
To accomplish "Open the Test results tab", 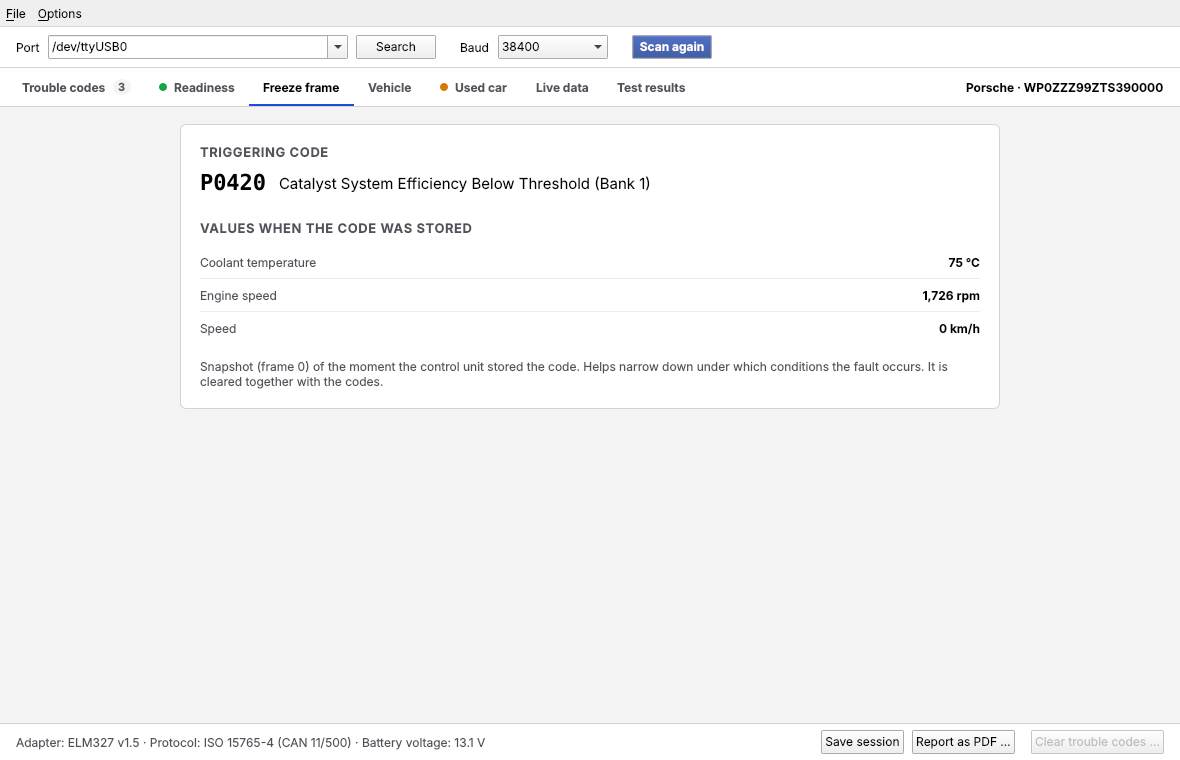I will [x=651, y=87].
